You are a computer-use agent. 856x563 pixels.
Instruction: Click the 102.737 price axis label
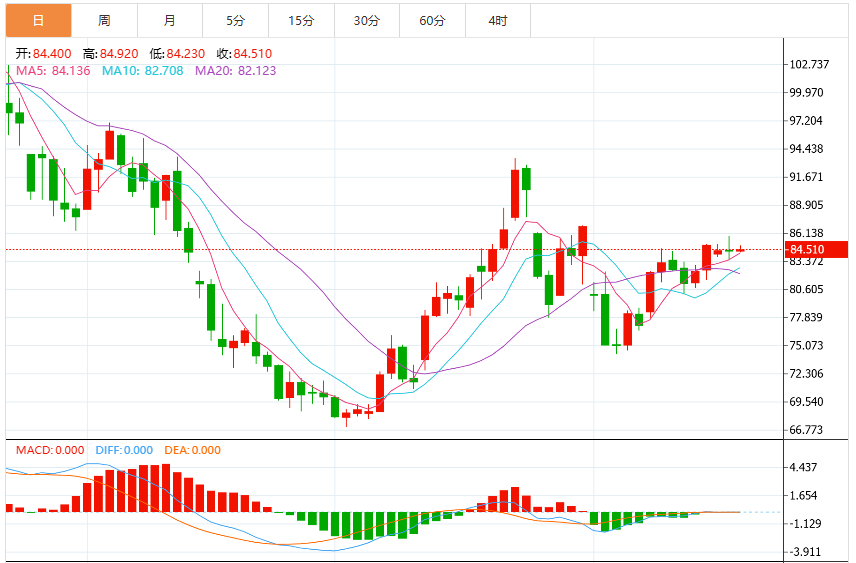click(809, 64)
